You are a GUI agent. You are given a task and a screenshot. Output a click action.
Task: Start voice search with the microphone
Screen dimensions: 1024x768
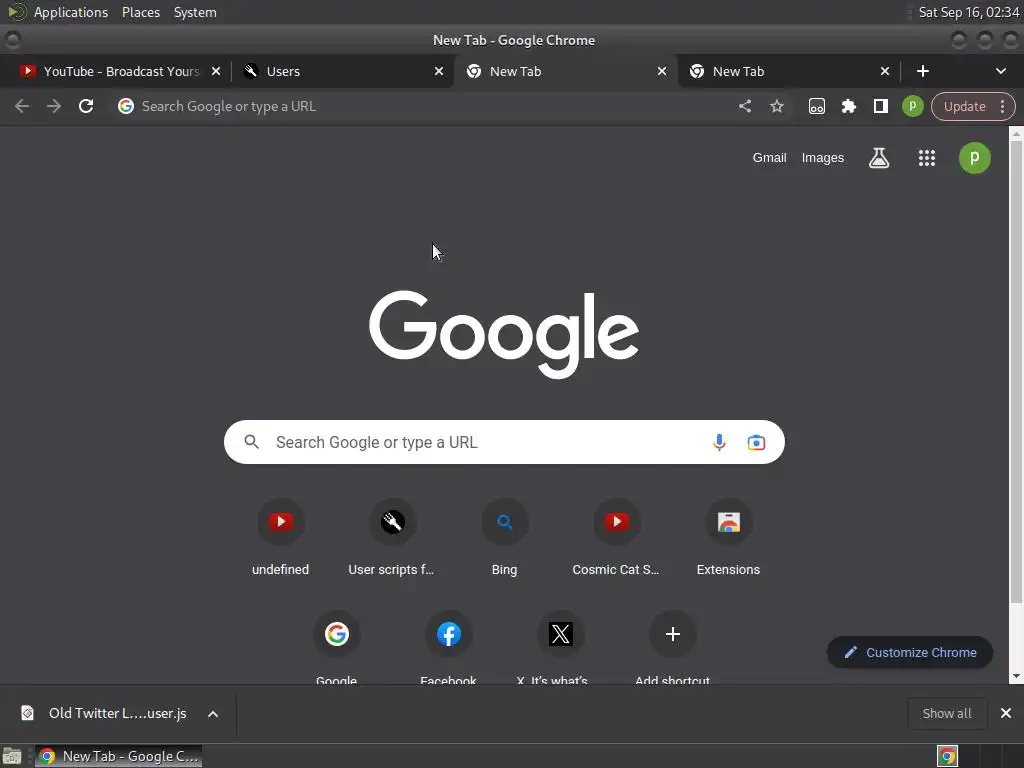(x=718, y=442)
